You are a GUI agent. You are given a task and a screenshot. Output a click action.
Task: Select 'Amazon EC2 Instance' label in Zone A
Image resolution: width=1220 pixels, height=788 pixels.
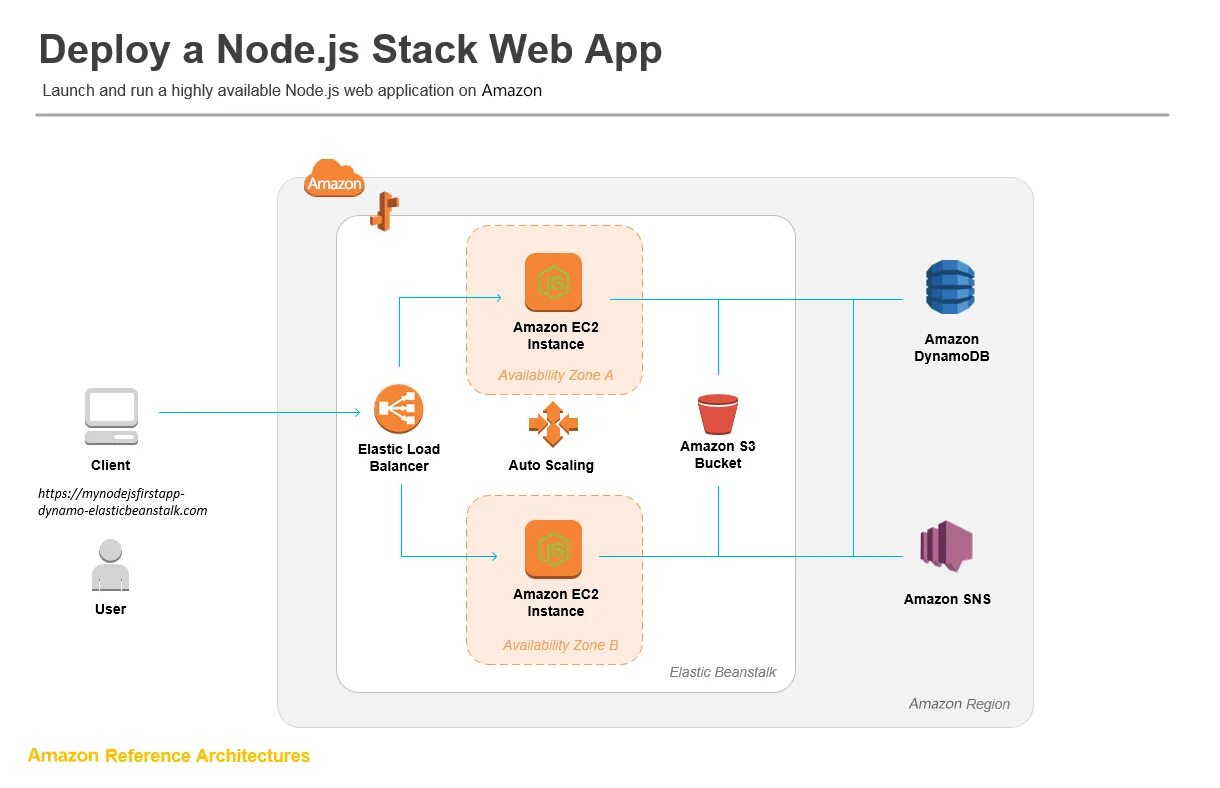pyautogui.click(x=556, y=336)
